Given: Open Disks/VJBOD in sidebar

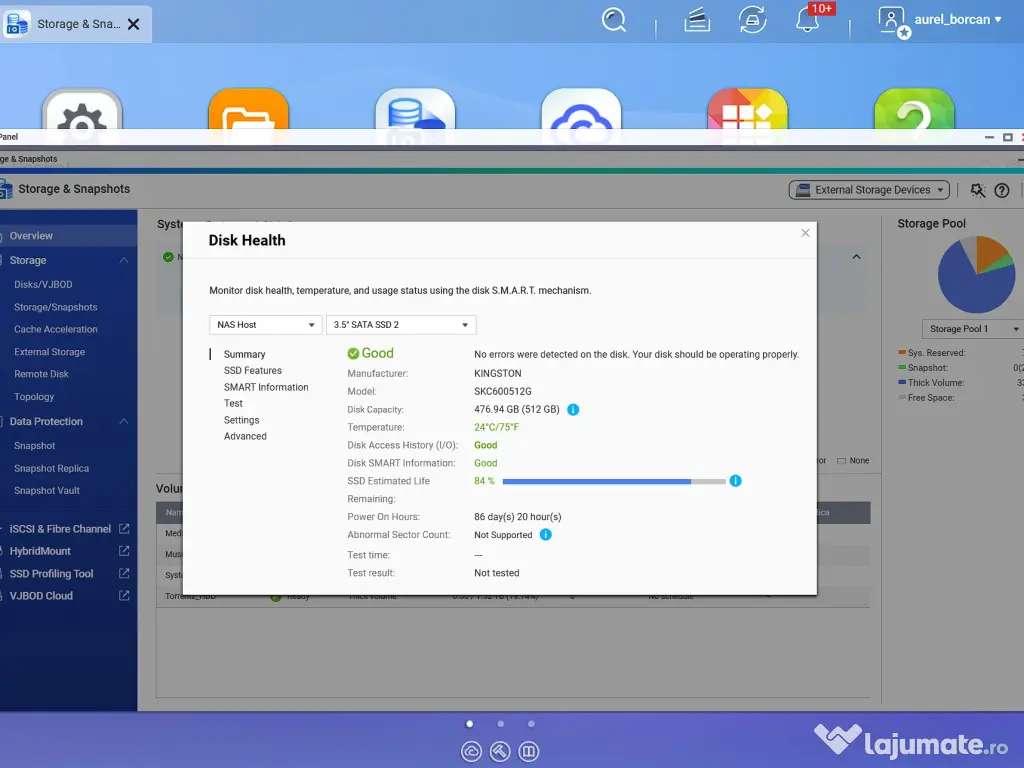Looking at the screenshot, I should tap(43, 285).
